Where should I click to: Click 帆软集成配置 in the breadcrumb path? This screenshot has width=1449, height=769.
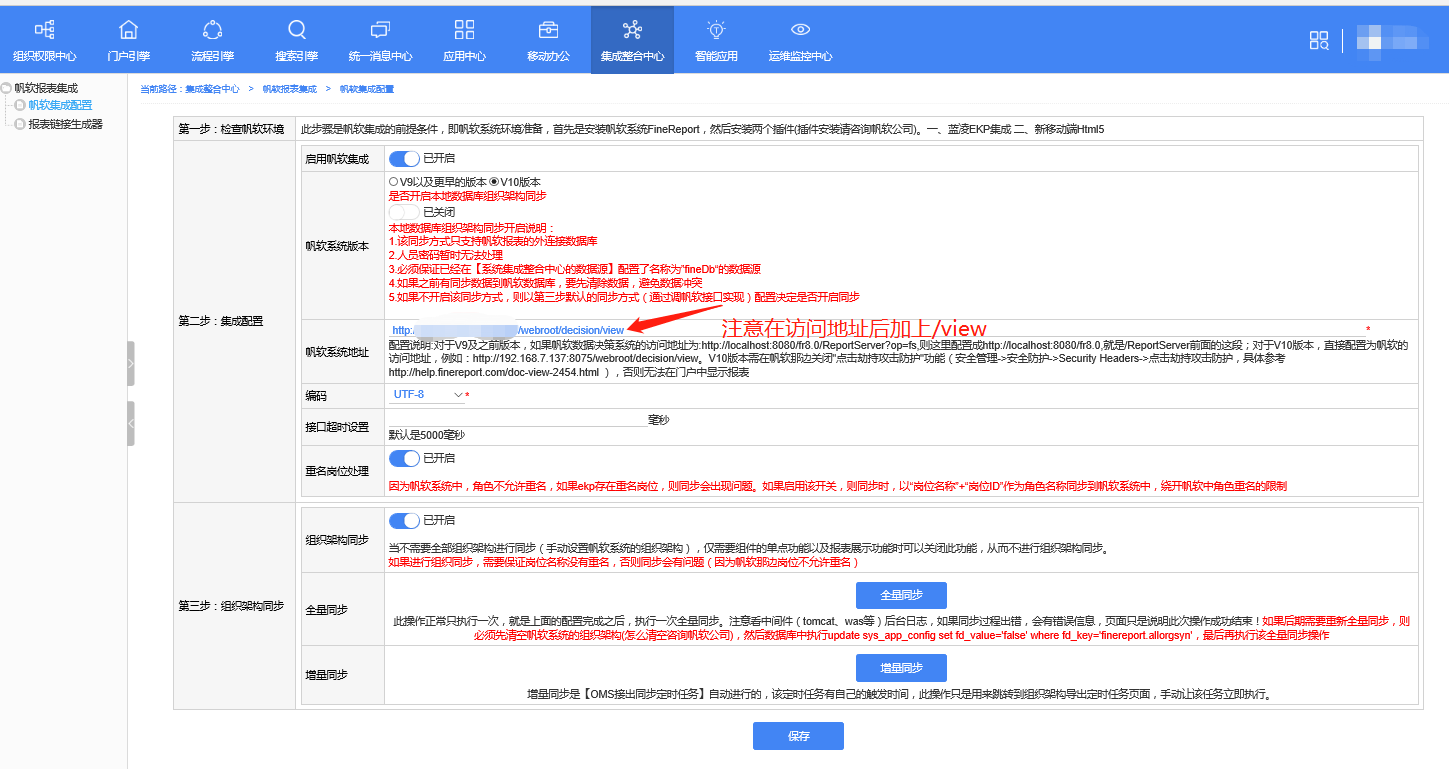pyautogui.click(x=367, y=89)
